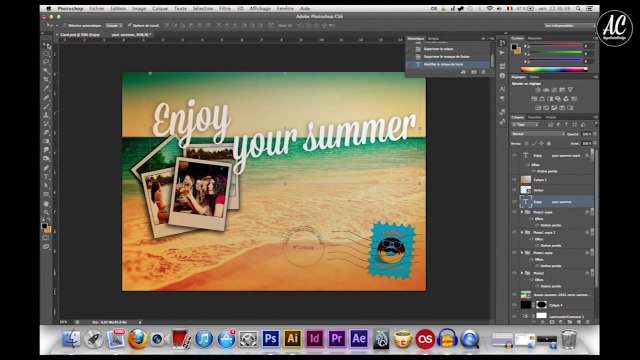The width and height of the screenshot is (640, 360).
Task: Toggle Options de transf. checkbox
Action: 130,25
